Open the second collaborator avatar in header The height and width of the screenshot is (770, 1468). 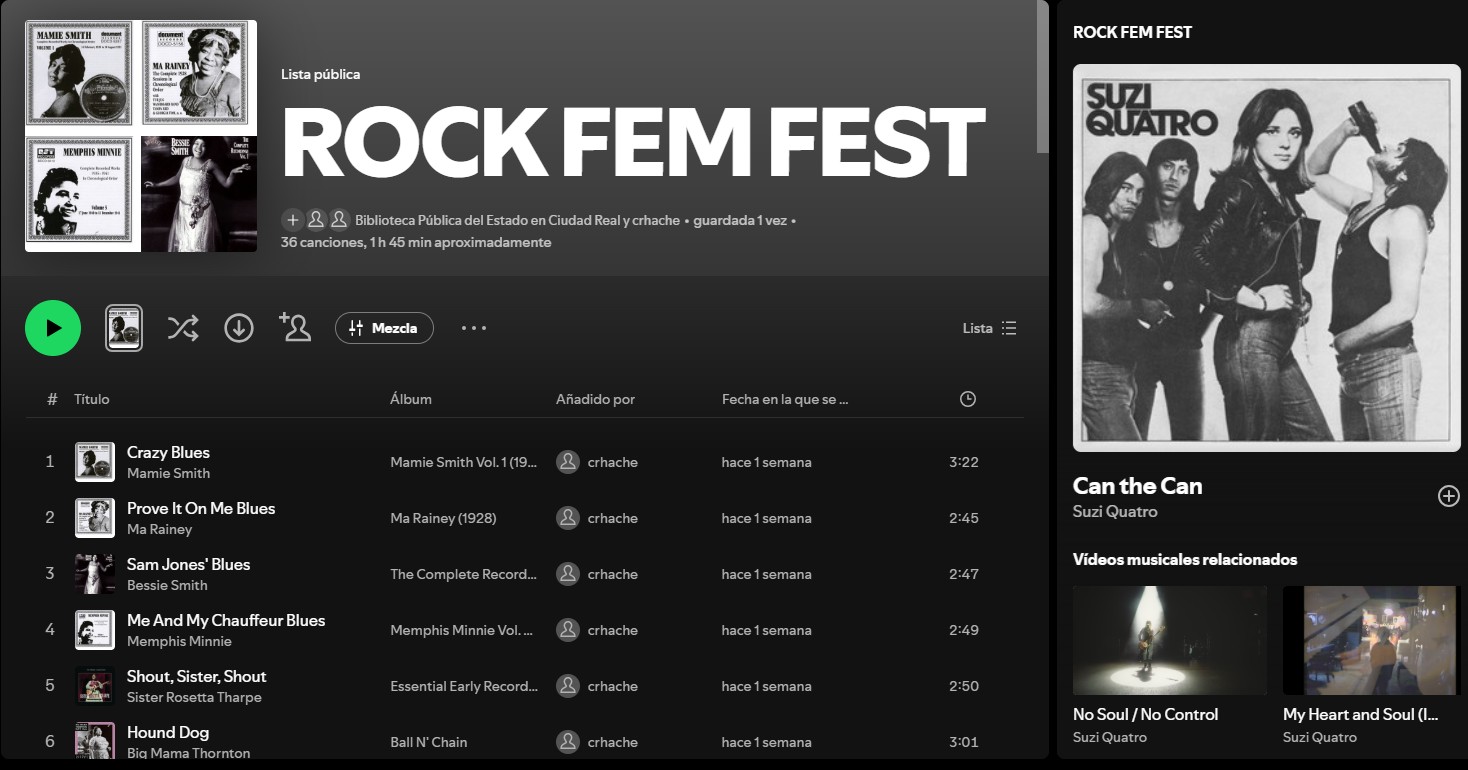coord(339,220)
